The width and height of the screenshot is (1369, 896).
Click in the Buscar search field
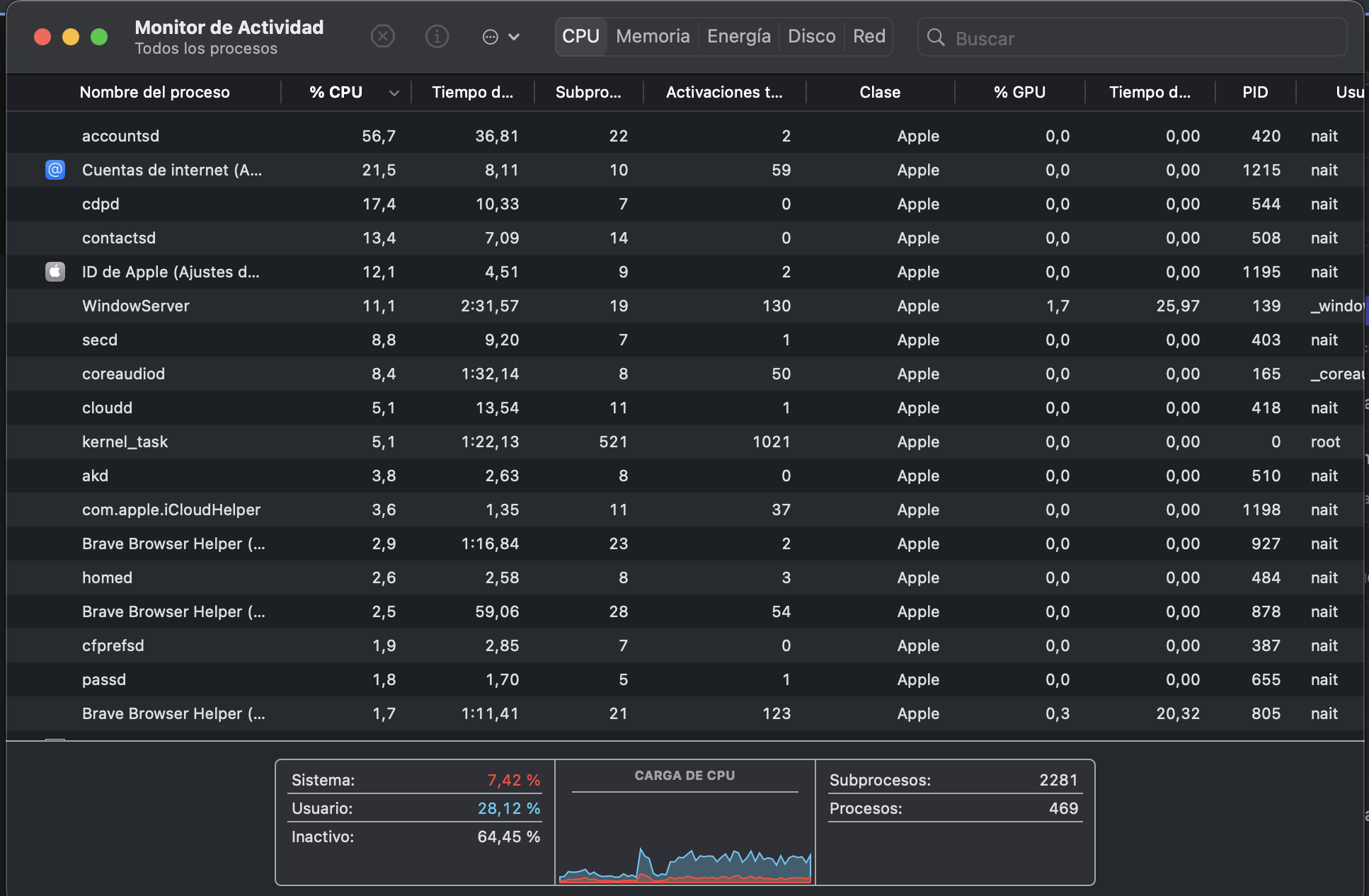point(1133,38)
